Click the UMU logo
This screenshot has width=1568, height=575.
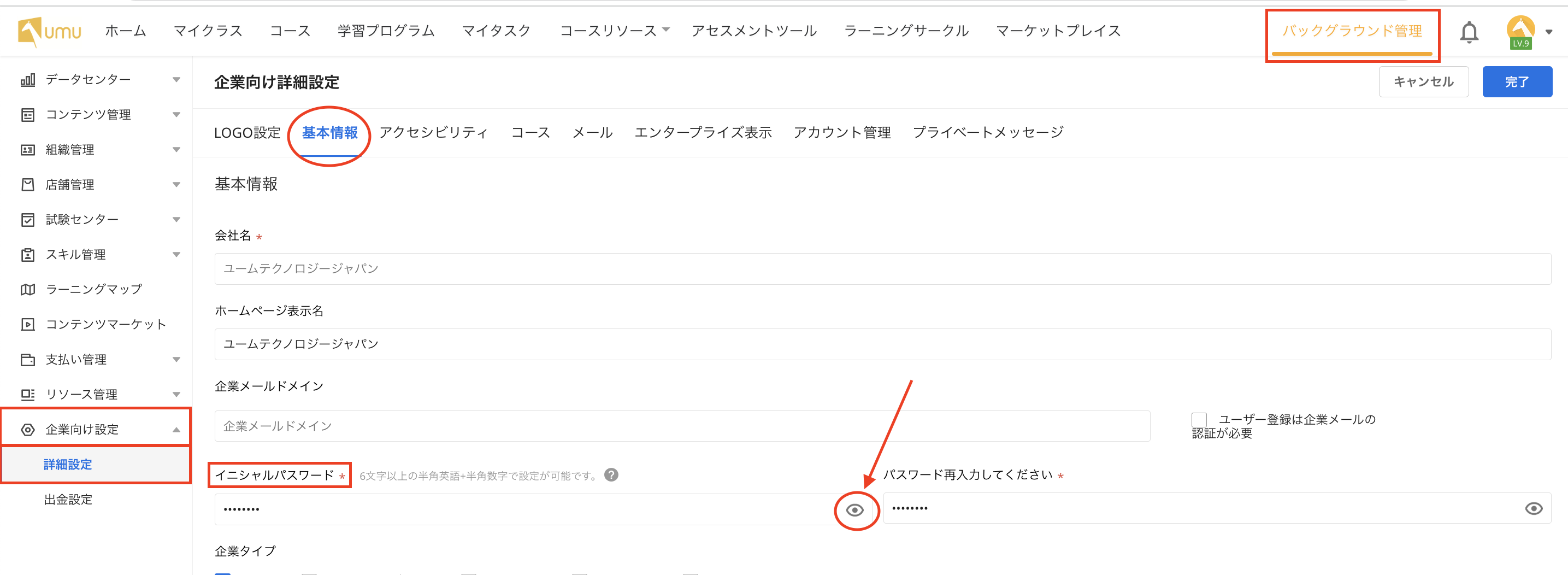(x=49, y=31)
